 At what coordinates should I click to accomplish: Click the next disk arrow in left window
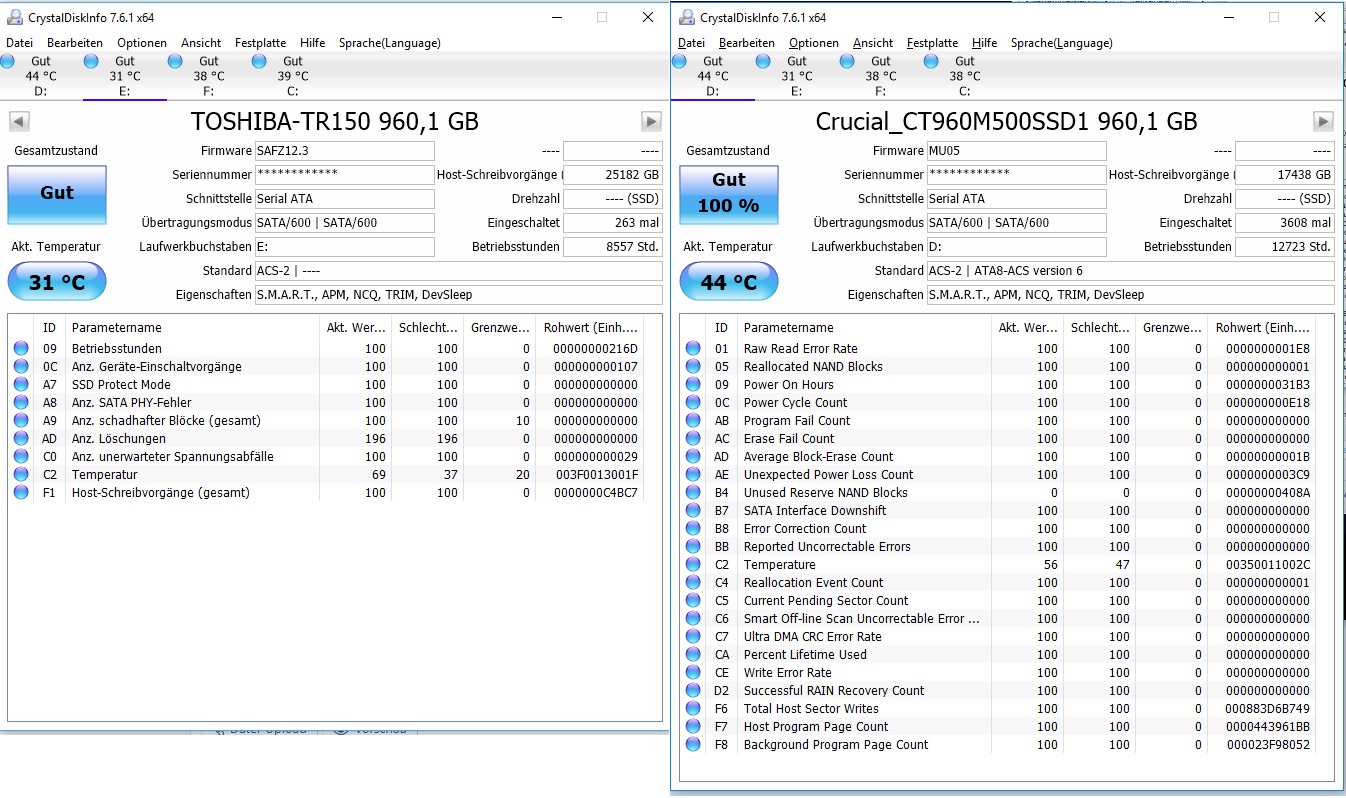651,122
